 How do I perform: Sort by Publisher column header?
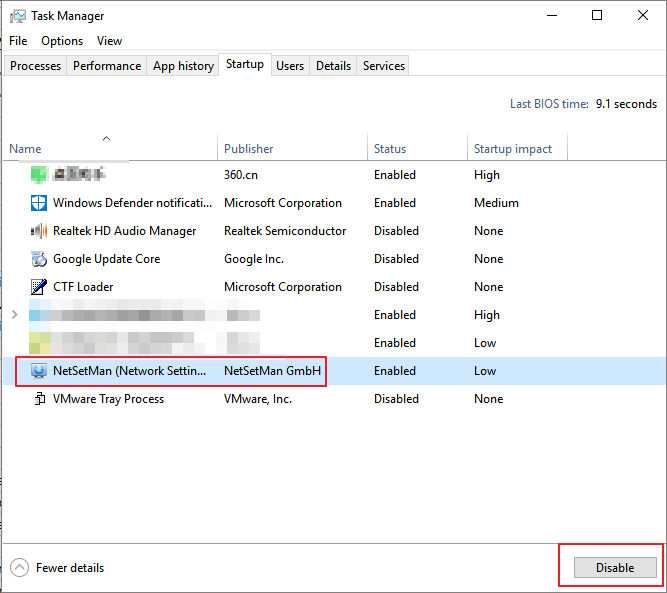tap(249, 149)
